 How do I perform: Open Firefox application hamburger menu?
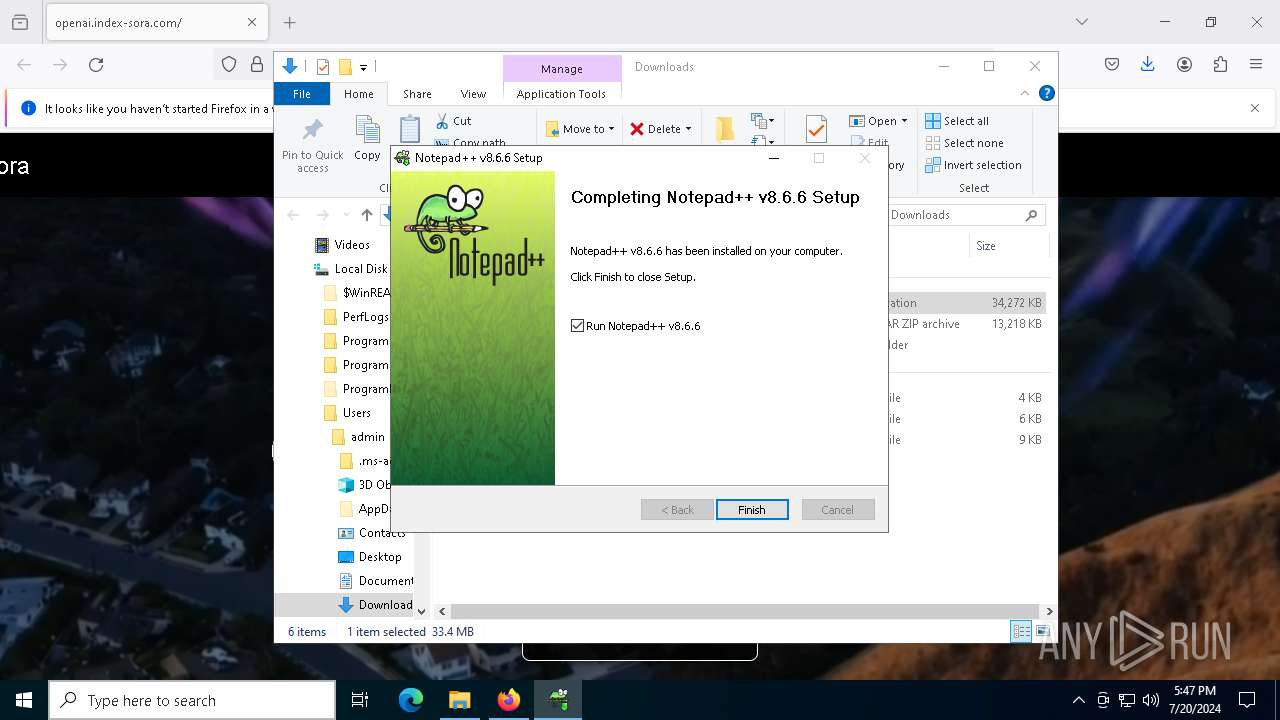tap(1256, 65)
